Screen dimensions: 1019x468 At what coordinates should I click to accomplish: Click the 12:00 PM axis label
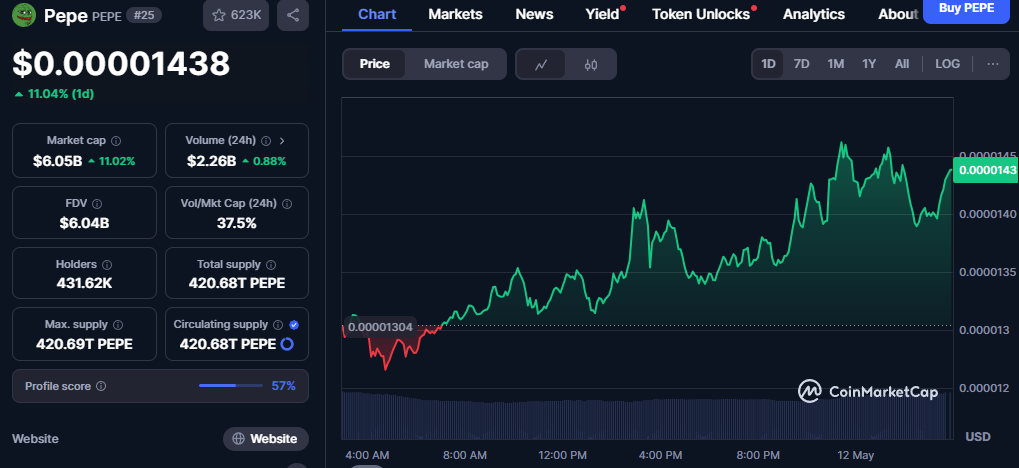point(563,454)
